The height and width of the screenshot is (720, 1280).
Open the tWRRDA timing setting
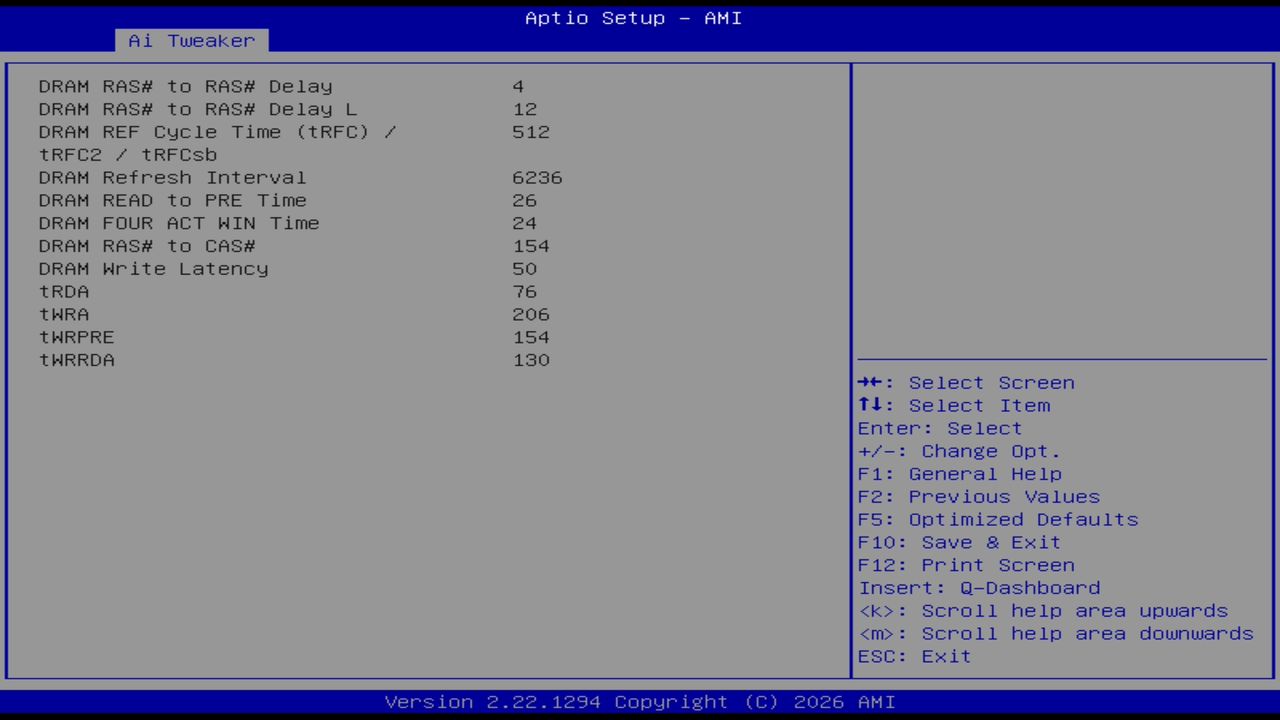[x=76, y=360]
